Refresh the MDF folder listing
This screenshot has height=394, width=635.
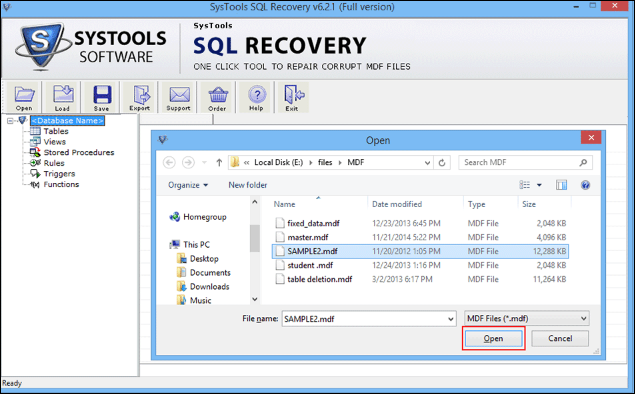click(442, 163)
